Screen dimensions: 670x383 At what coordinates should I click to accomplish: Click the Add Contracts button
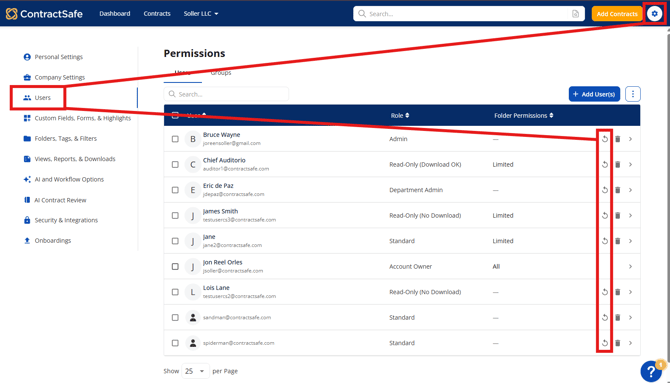(617, 14)
